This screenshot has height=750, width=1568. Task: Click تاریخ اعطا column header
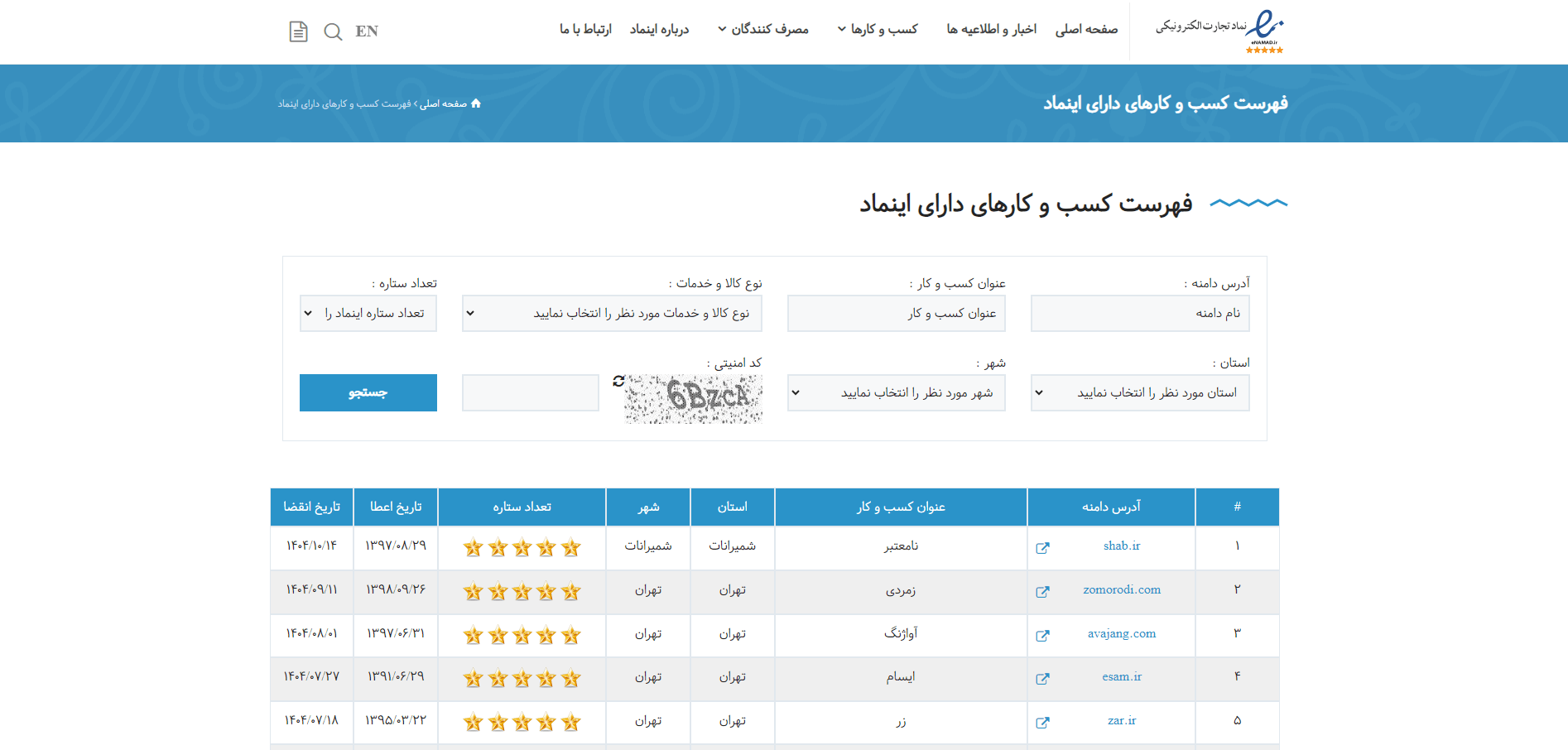point(396,507)
